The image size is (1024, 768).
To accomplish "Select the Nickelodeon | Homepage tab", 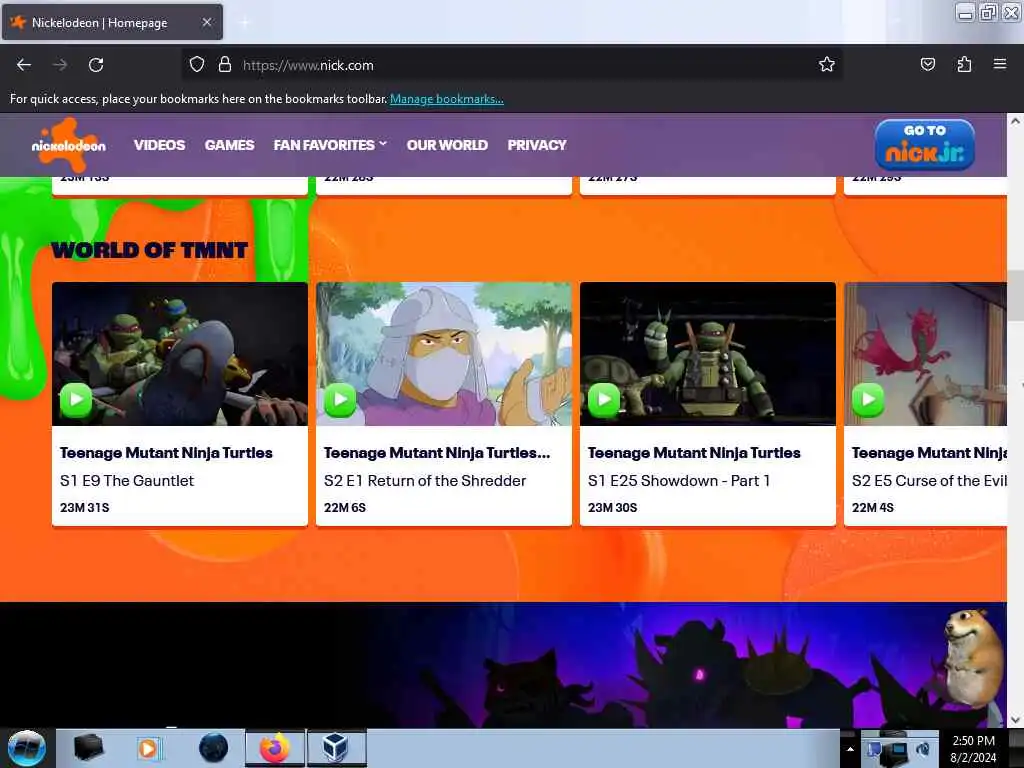I will click(112, 22).
